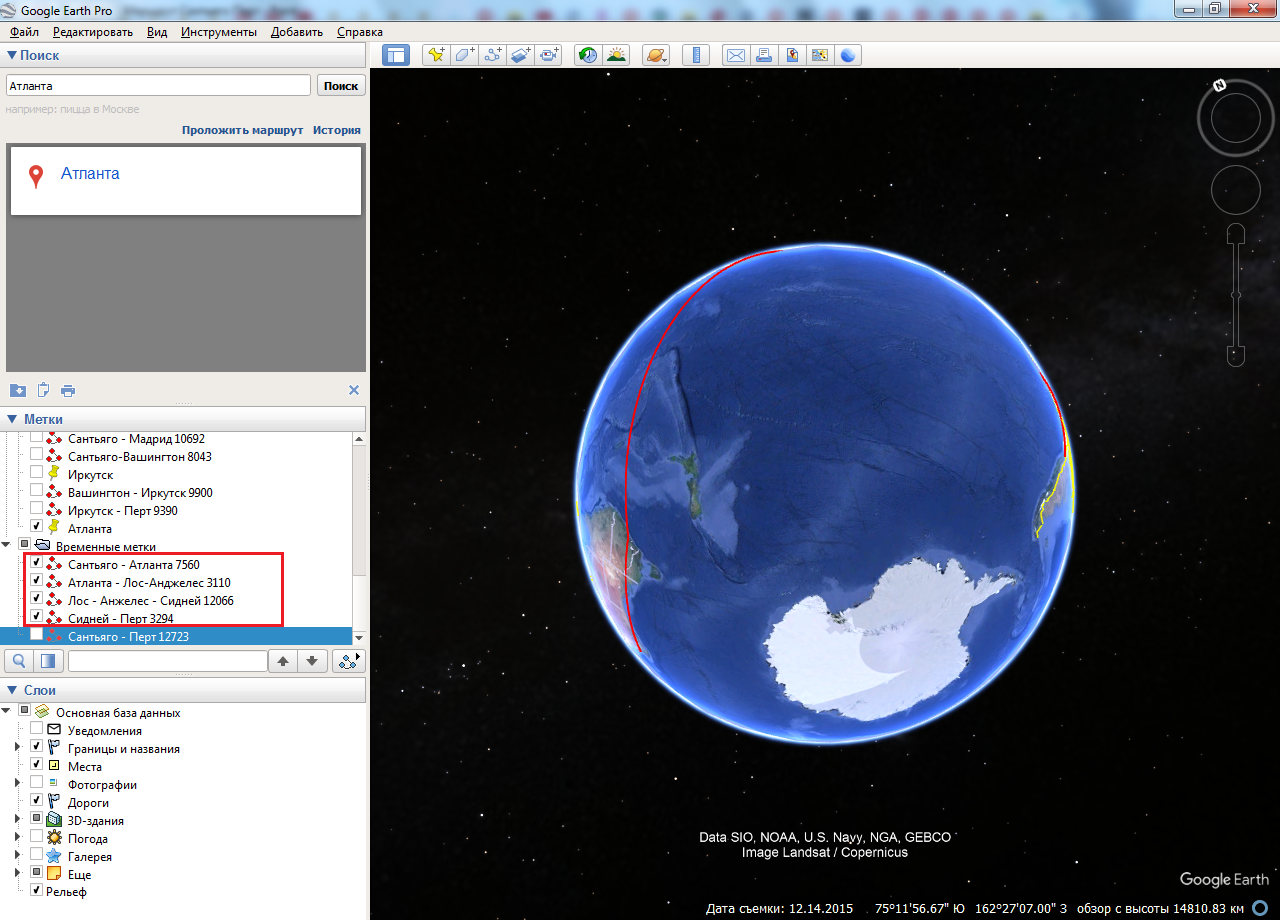This screenshot has height=920, width=1280.
Task: Collapse the Метки panel
Action: [x=13, y=419]
